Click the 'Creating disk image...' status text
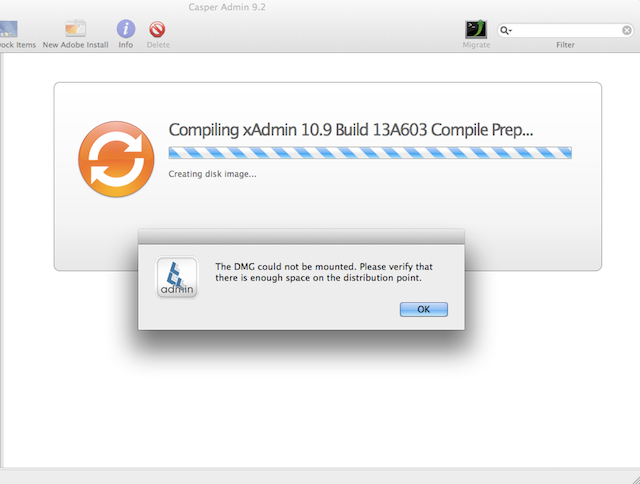 212,174
